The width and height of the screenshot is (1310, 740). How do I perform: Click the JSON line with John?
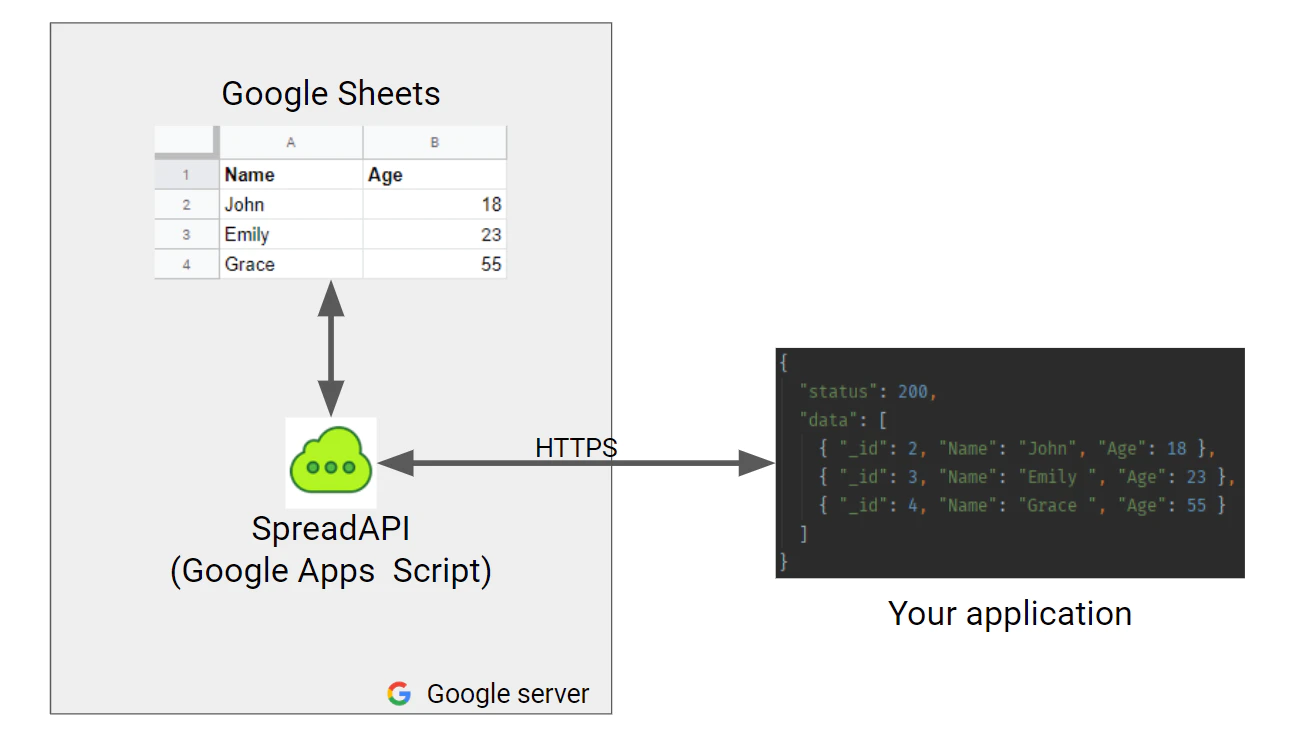(1017, 449)
